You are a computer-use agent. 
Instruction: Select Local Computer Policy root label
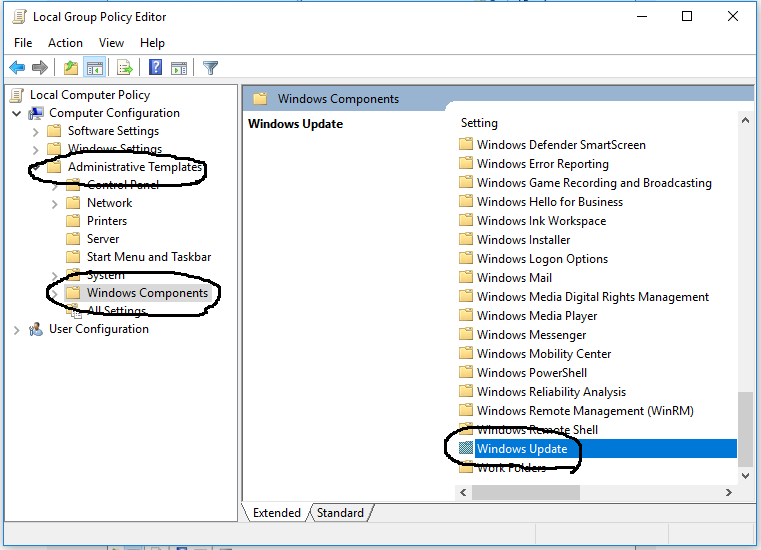click(x=90, y=95)
